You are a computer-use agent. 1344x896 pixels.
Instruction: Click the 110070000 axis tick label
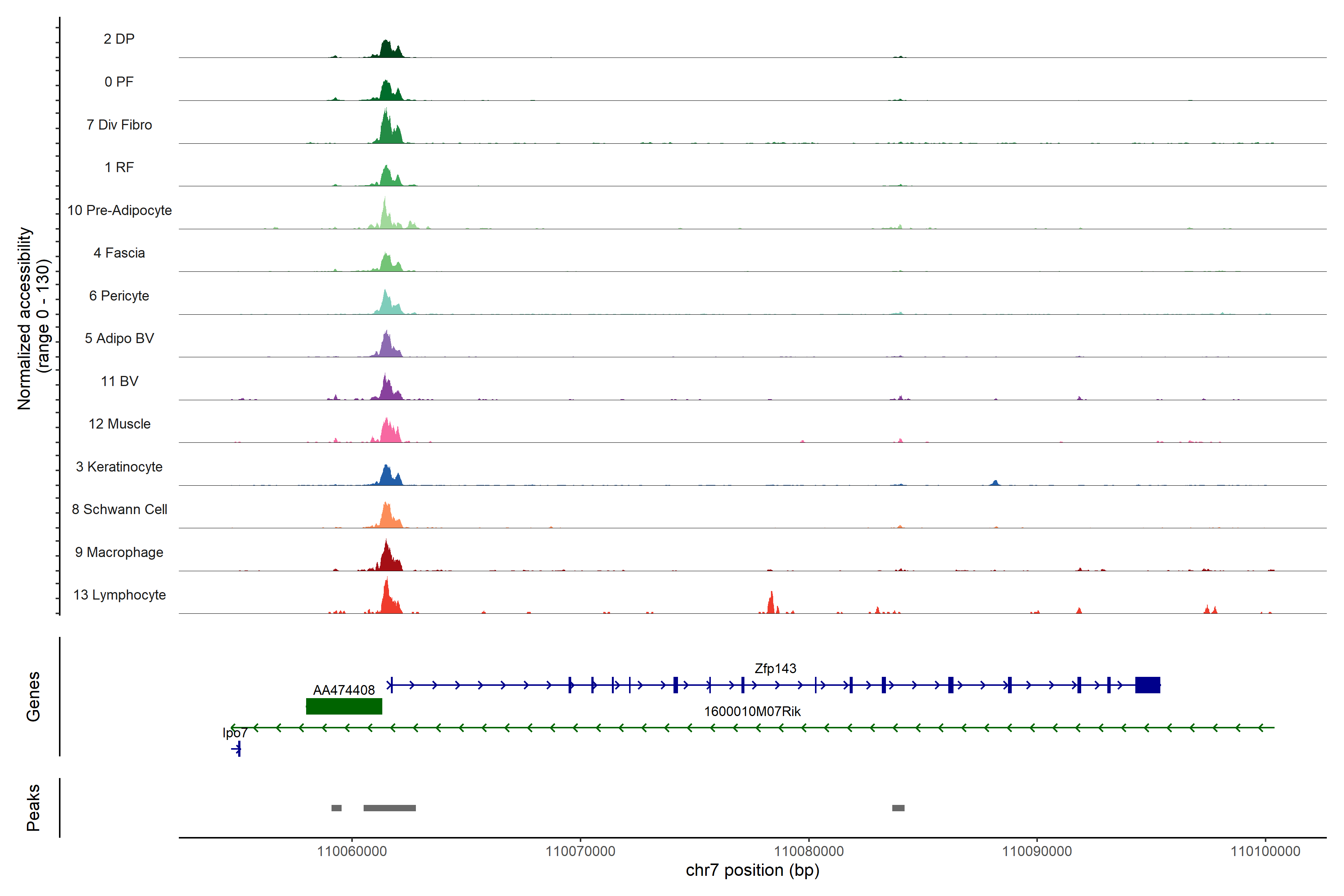pyautogui.click(x=580, y=852)
